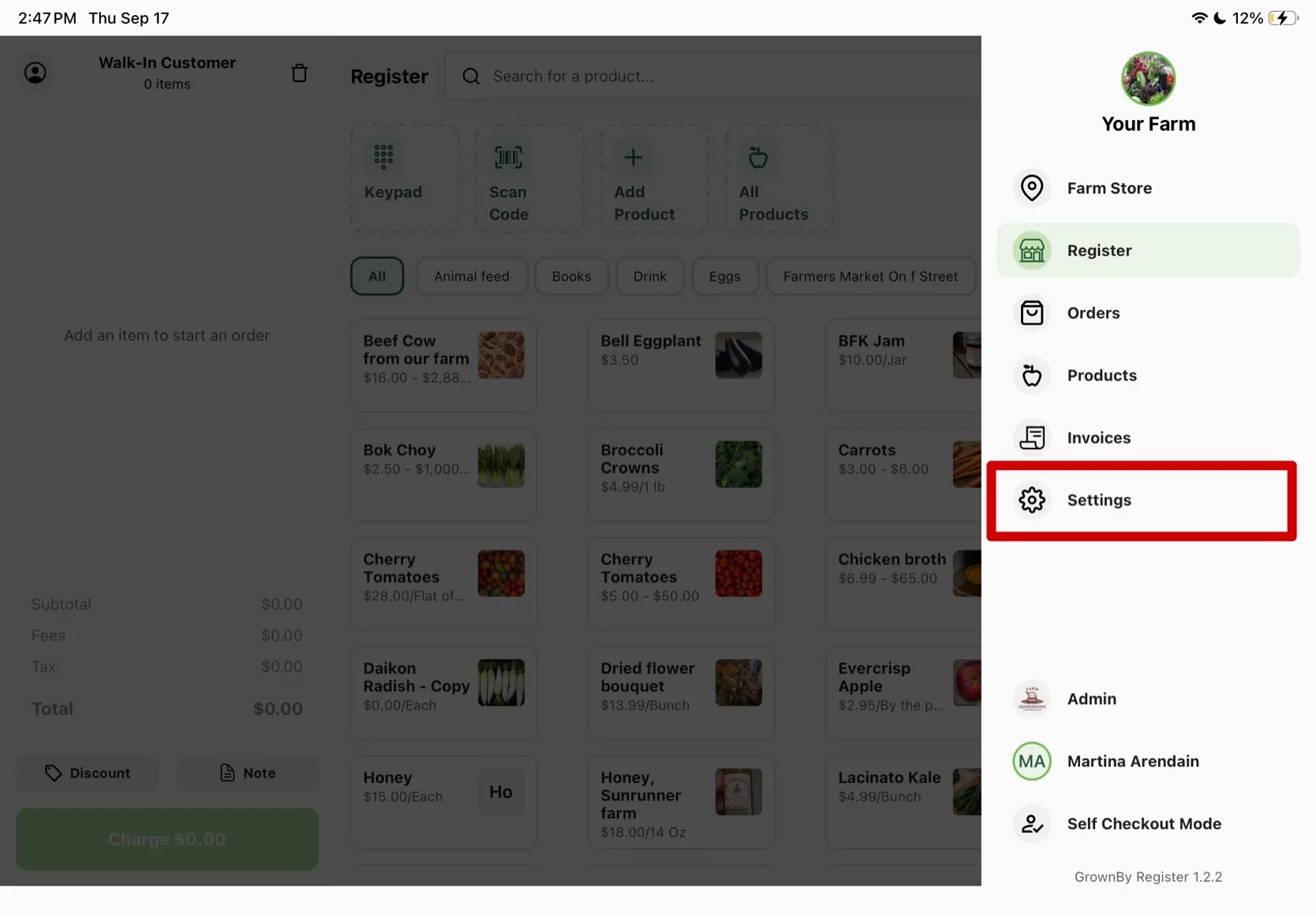Add Beef Cow from our farm product

443,365
